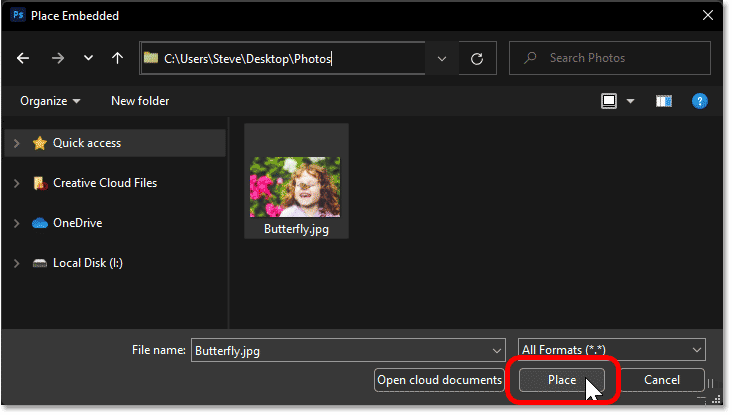The height and width of the screenshot is (415, 732).
Task: Click the Forward navigation arrow
Action: point(55,58)
